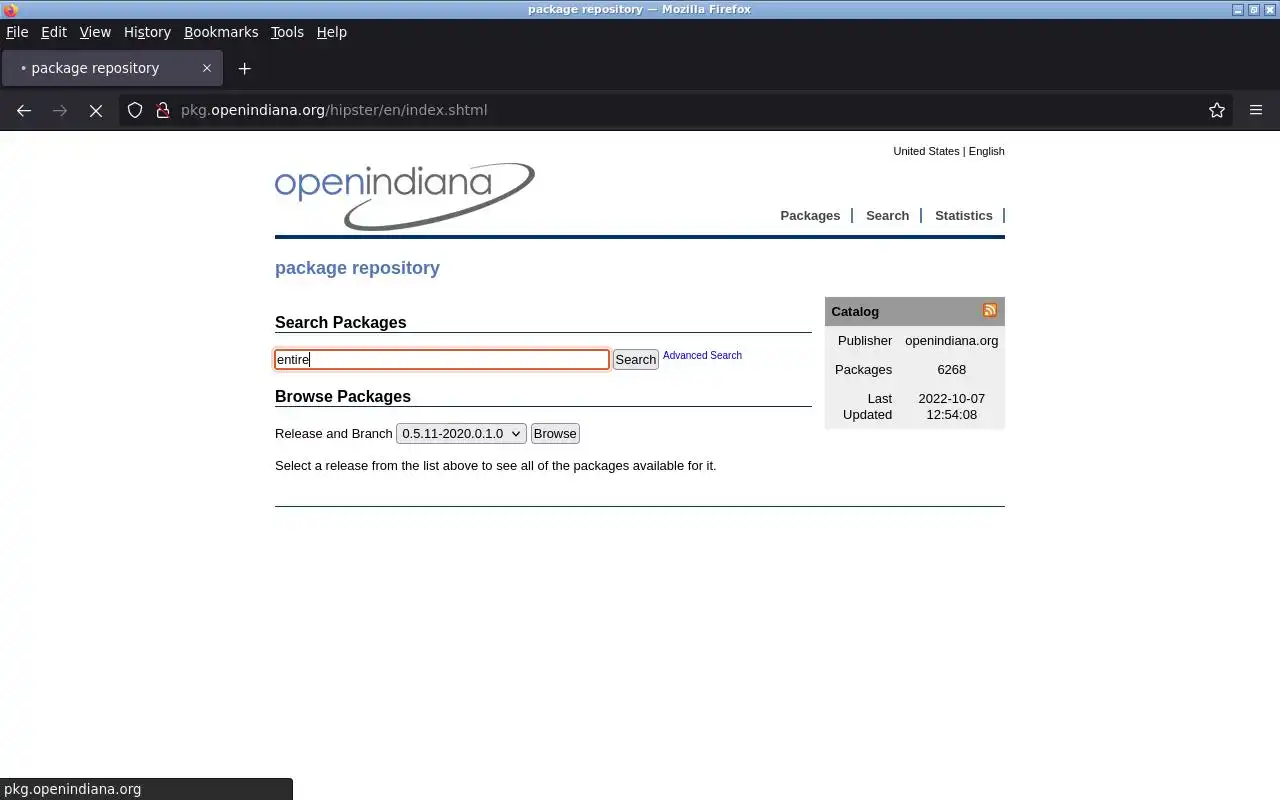
Task: Click the Search Packages heading
Action: pyautogui.click(x=340, y=322)
